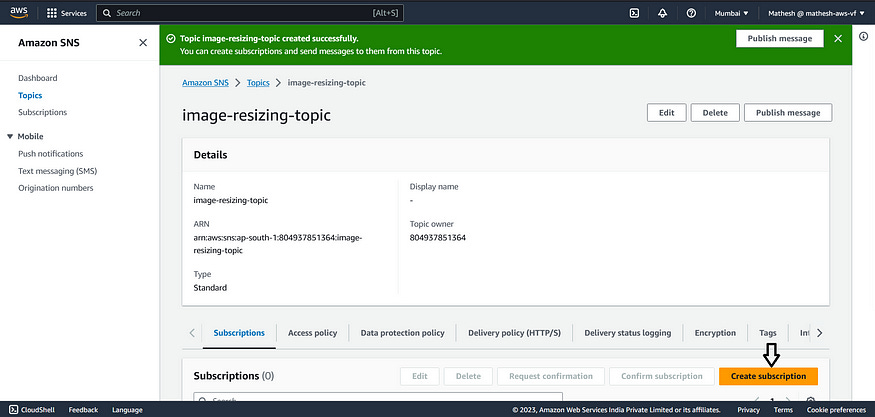Open Subscriptions in the sidebar
Image resolution: width=875 pixels, height=417 pixels.
click(42, 112)
